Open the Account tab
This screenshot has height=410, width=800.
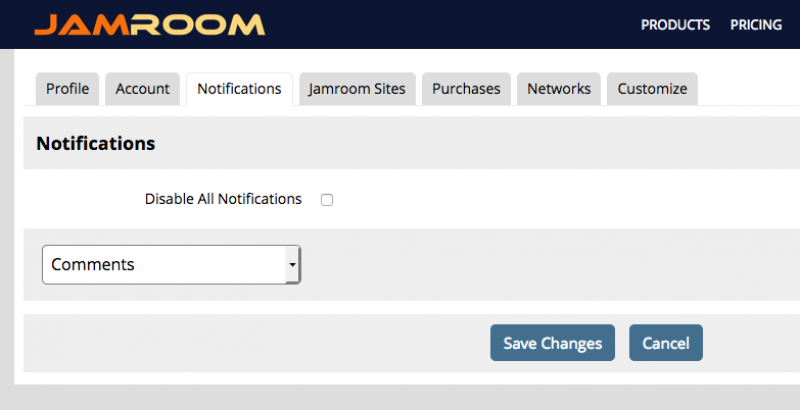point(142,89)
